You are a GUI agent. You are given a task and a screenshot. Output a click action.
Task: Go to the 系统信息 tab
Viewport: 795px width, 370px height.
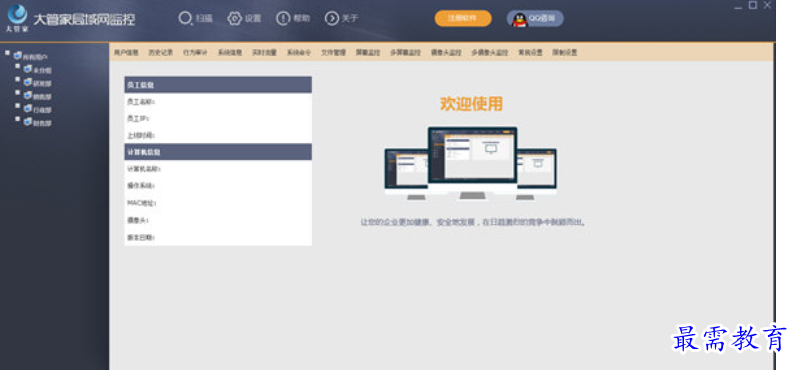pyautogui.click(x=230, y=52)
